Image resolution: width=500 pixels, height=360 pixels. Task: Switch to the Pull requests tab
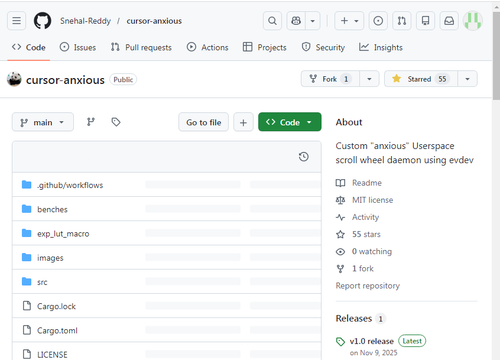point(141,47)
